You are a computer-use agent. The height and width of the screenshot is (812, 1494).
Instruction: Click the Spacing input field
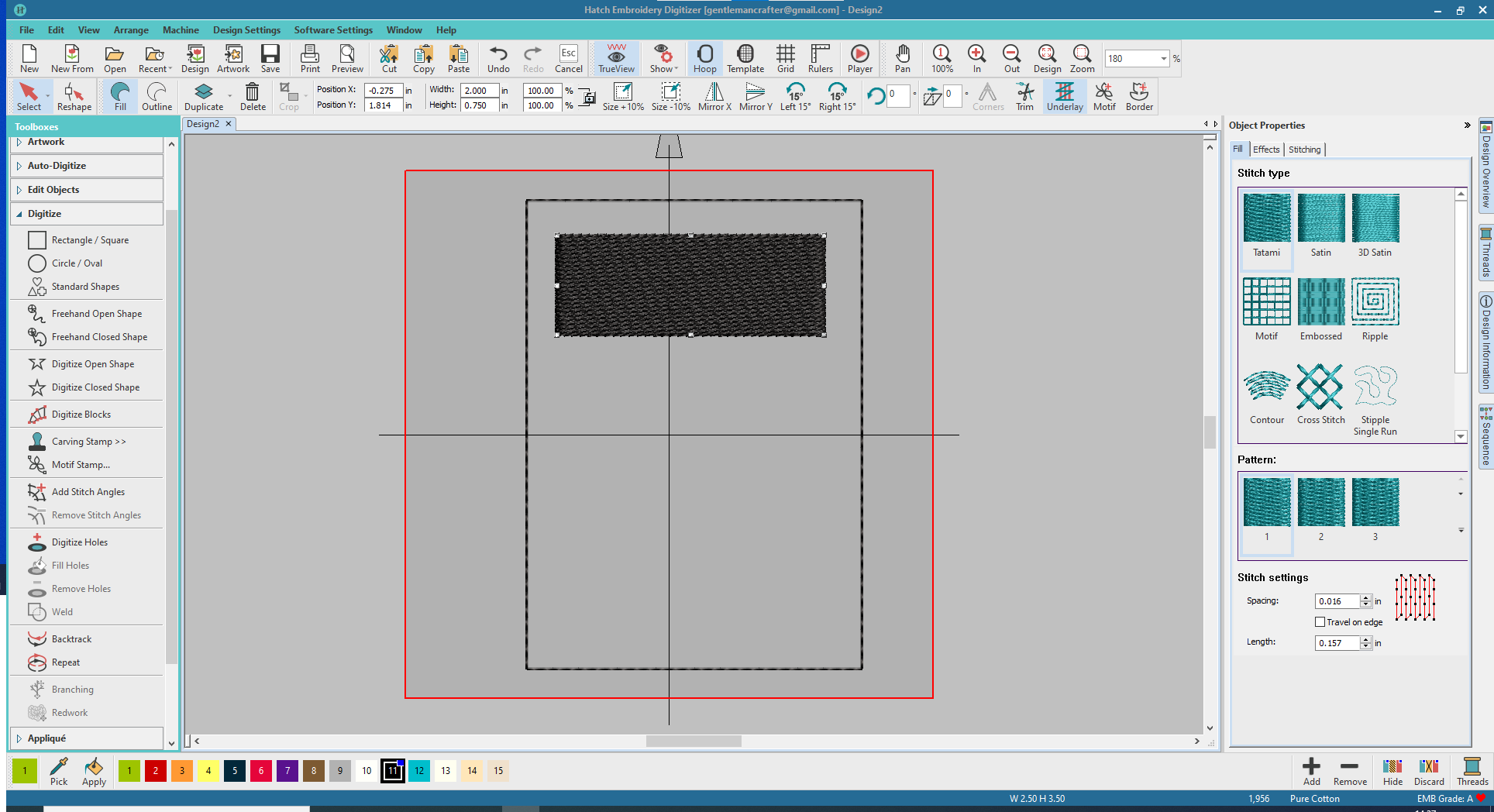(1337, 601)
